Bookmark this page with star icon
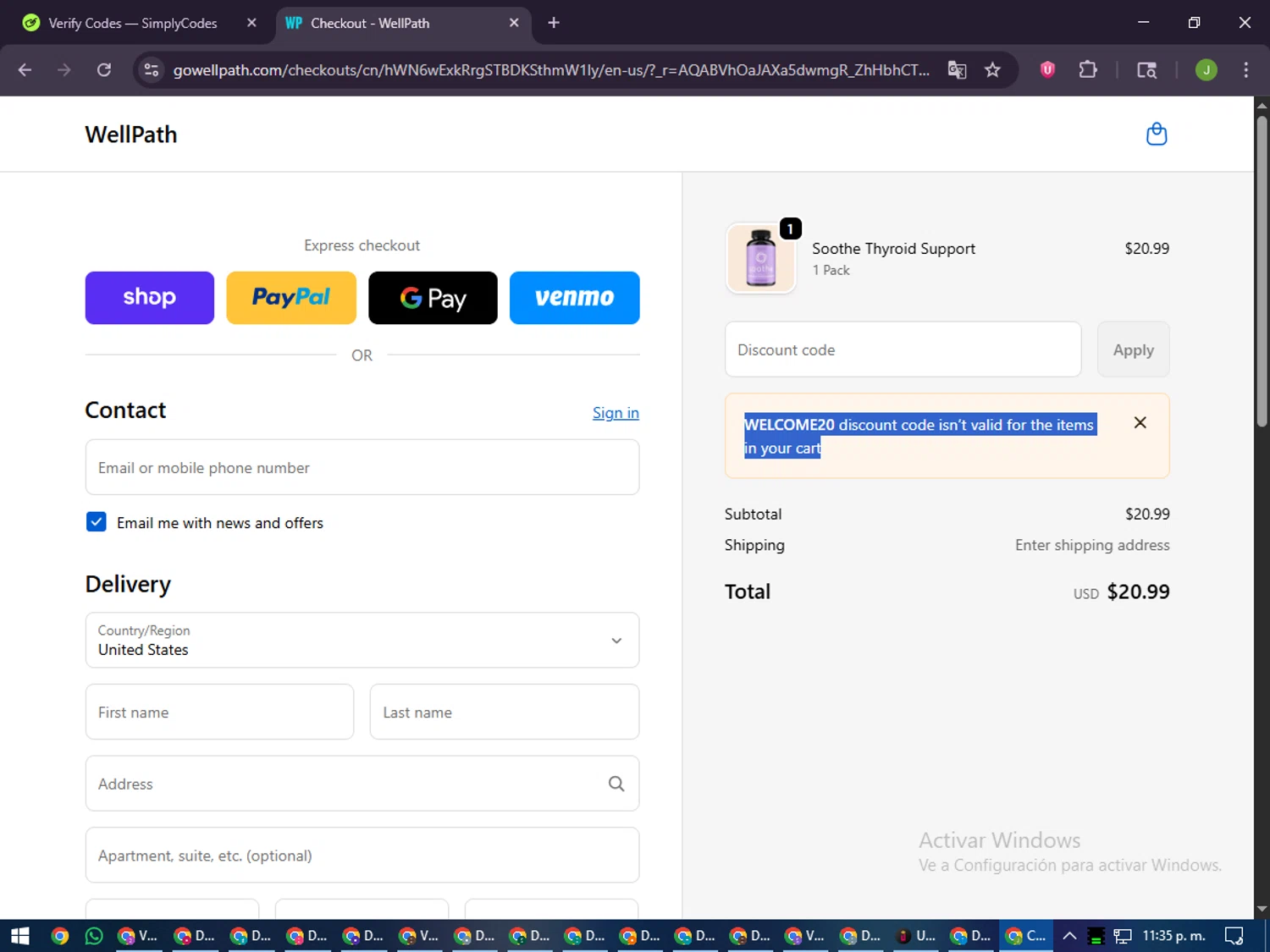Screen dimensions: 1270x952 [x=992, y=69]
